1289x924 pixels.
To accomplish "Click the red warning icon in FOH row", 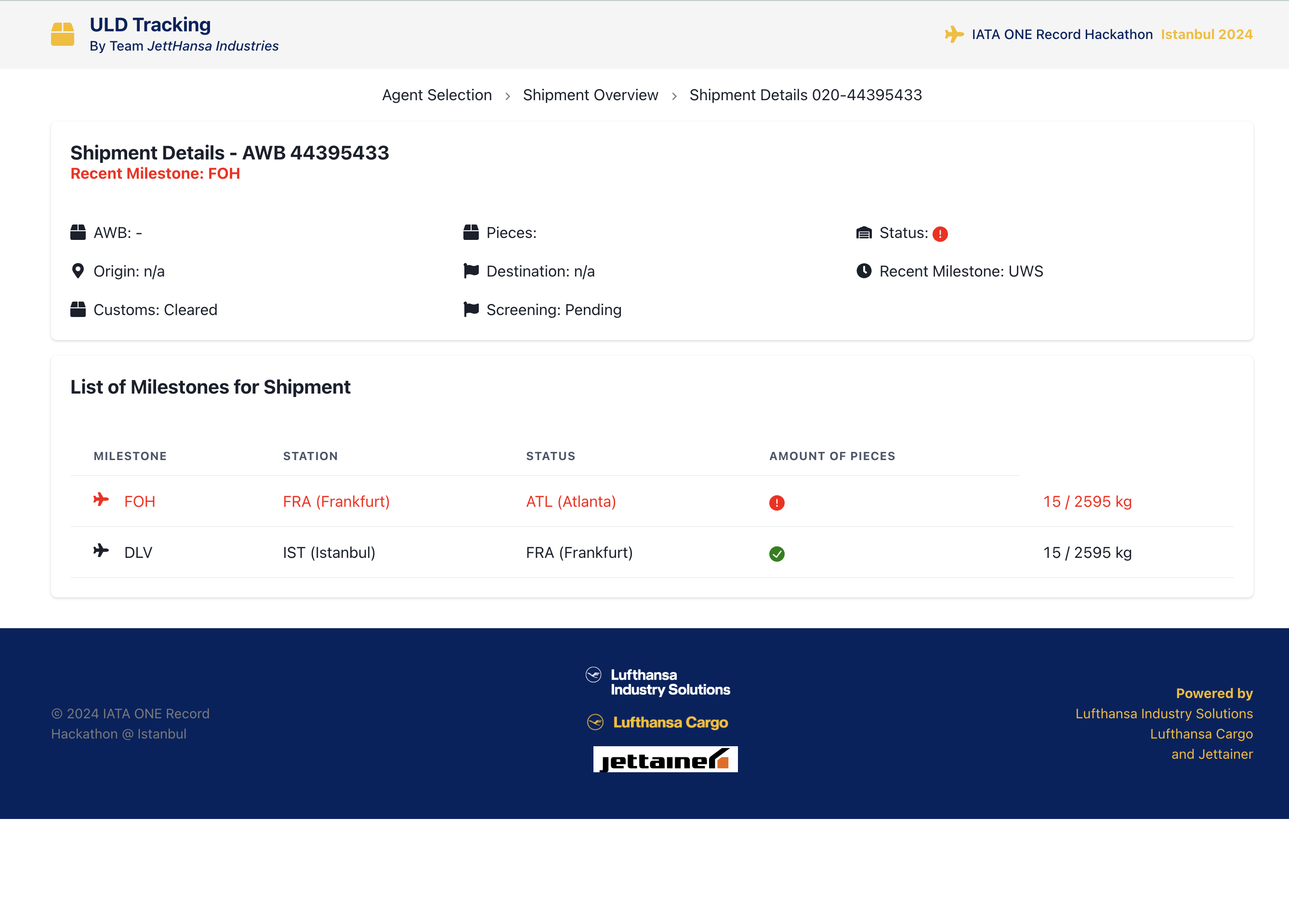I will click(776, 502).
